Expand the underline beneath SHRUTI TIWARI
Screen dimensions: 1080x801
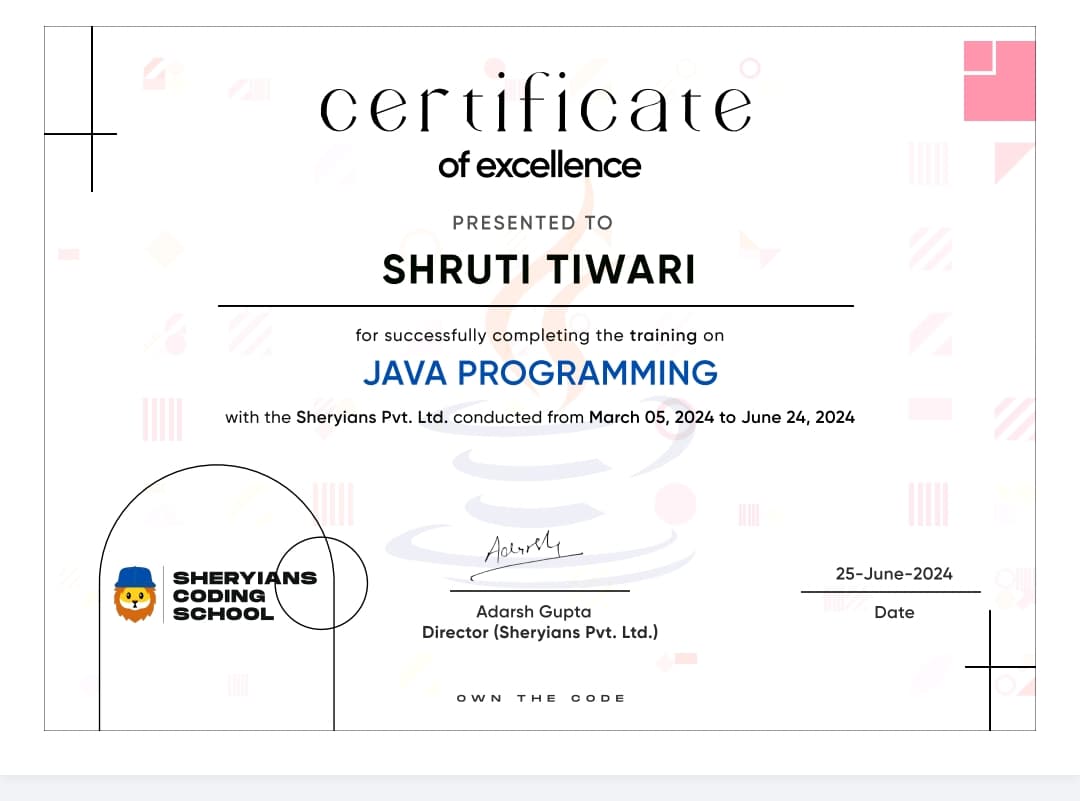pos(537,301)
